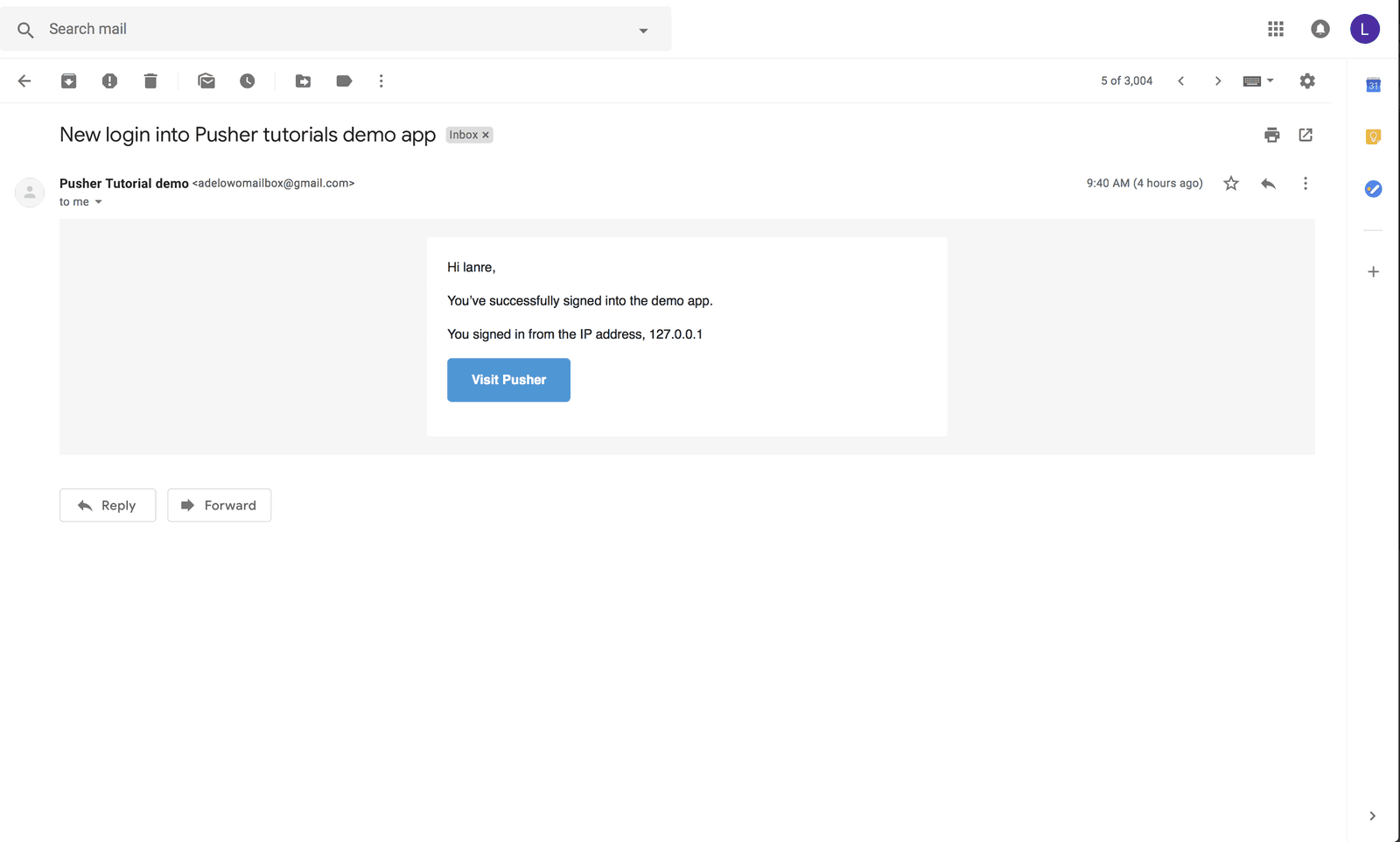Print the email

click(1270, 135)
